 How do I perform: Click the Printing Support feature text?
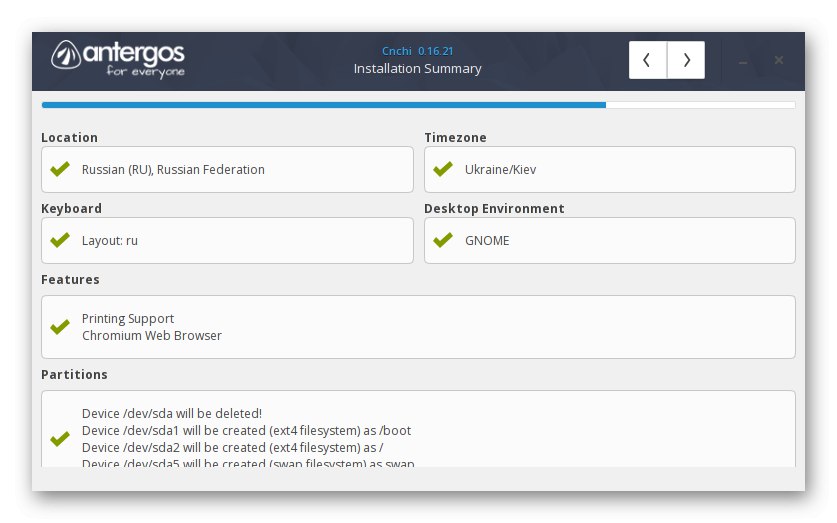pyautogui.click(x=128, y=319)
